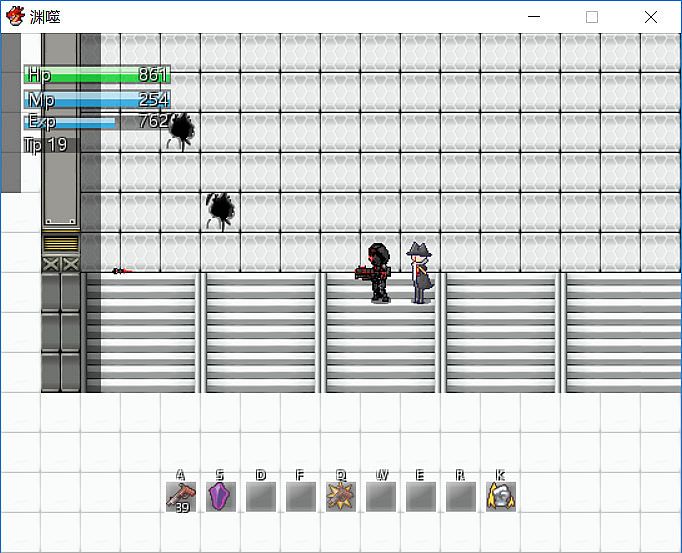
Task: Click the yellow striped vent panel
Action: coord(61,244)
